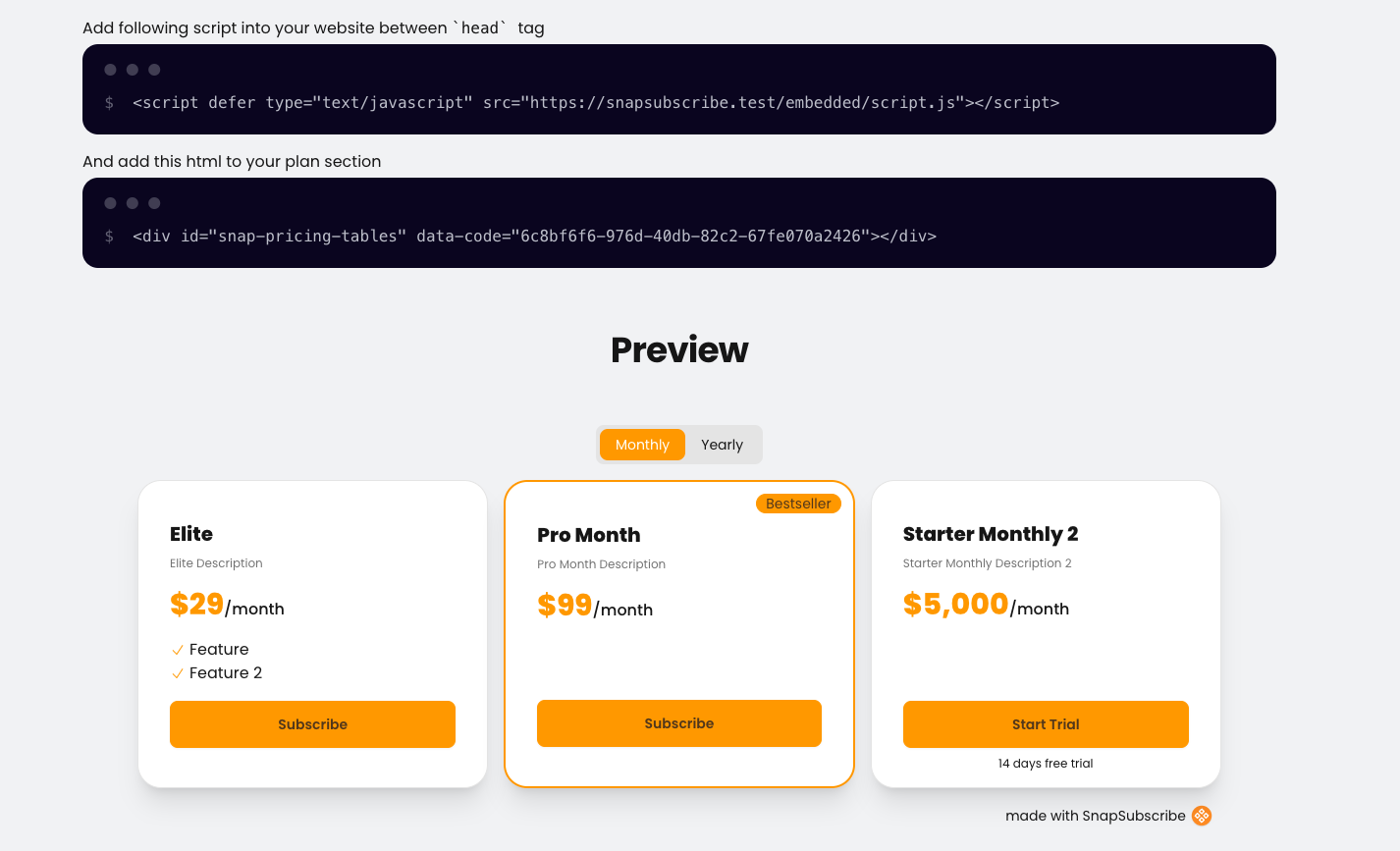Click the $29 price
Screen dimensions: 1400x851
tap(197, 604)
